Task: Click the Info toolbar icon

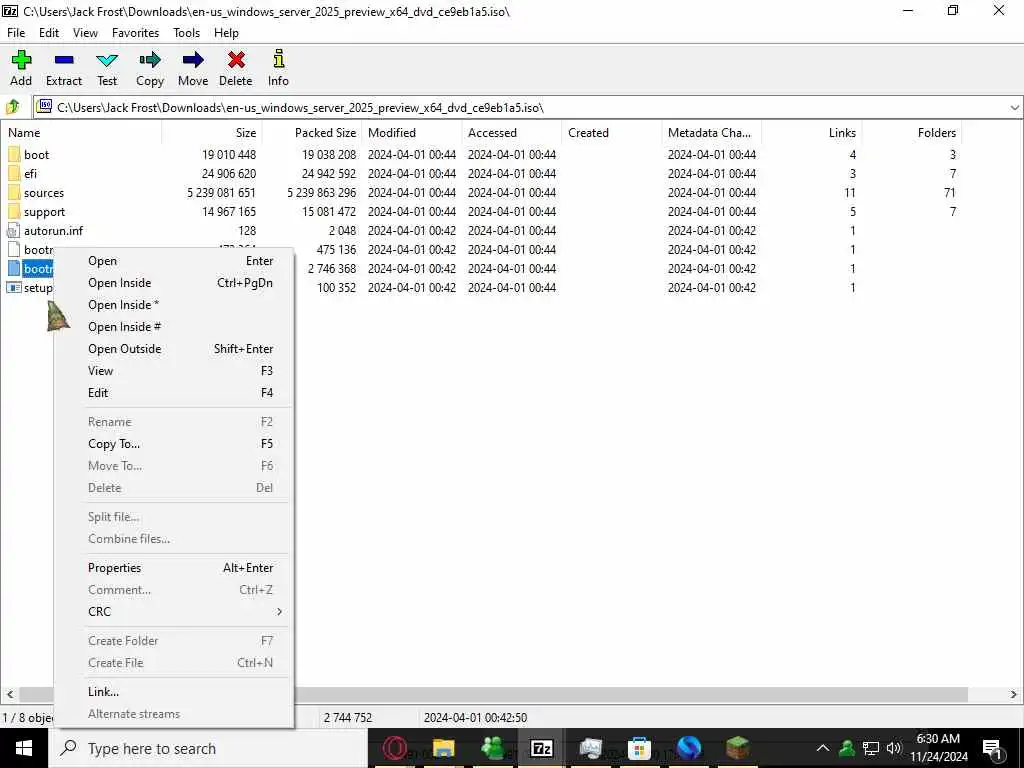Action: (278, 59)
